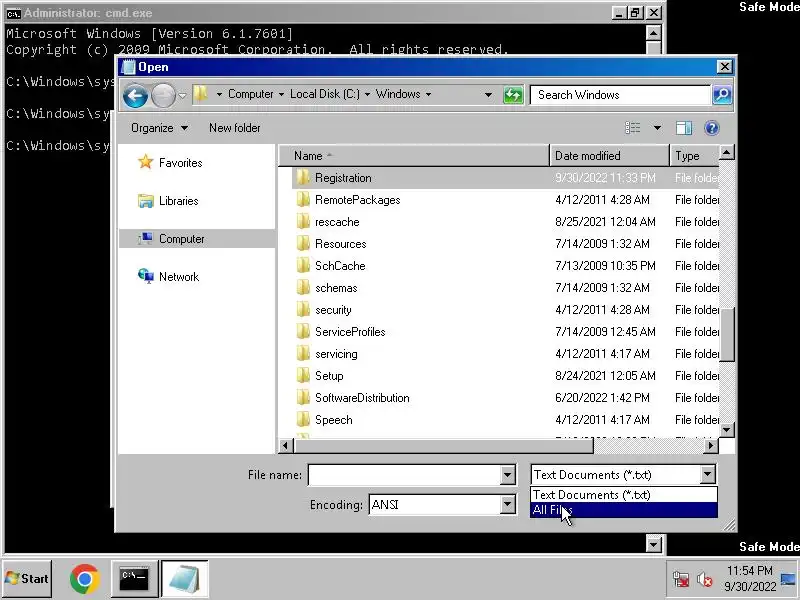Screen dimensions: 800x600
Task: Click the horizontal scrollbar thumb in file list
Action: coord(444,446)
